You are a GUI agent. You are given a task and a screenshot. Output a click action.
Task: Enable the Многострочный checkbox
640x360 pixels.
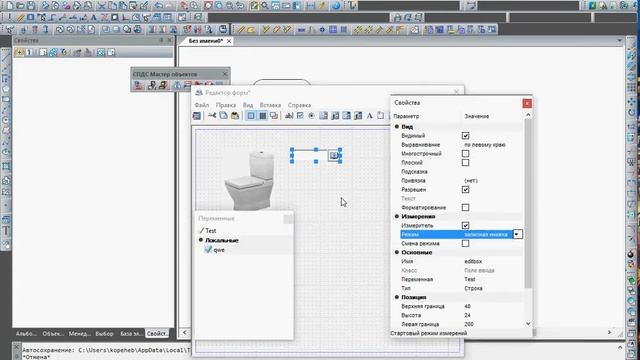click(x=465, y=153)
